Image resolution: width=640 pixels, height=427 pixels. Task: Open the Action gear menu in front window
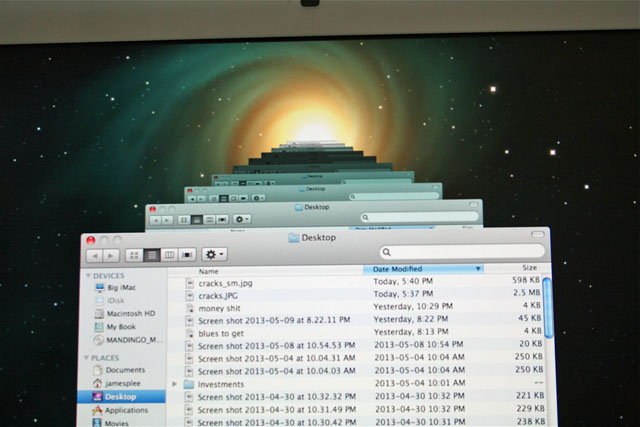click(x=215, y=255)
